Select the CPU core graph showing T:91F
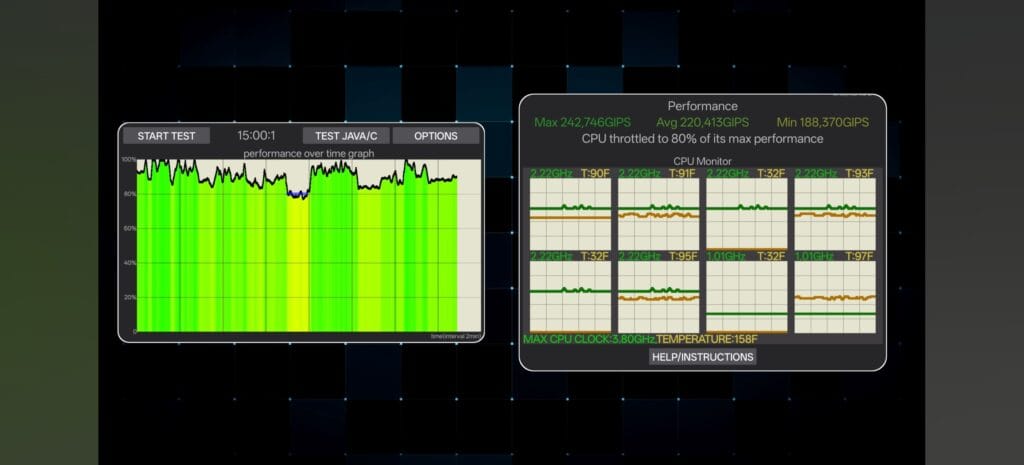This screenshot has width=1024, height=465. (658, 214)
